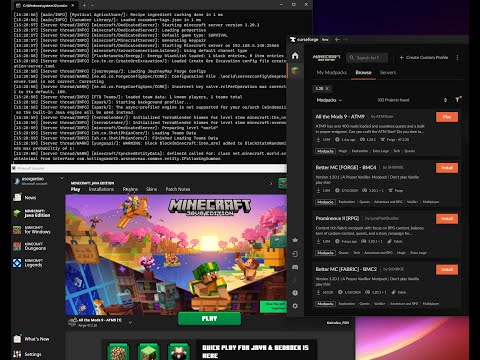Open What's New in Minecraft Launcher
This screenshot has width=480, height=360.
(x=32, y=339)
